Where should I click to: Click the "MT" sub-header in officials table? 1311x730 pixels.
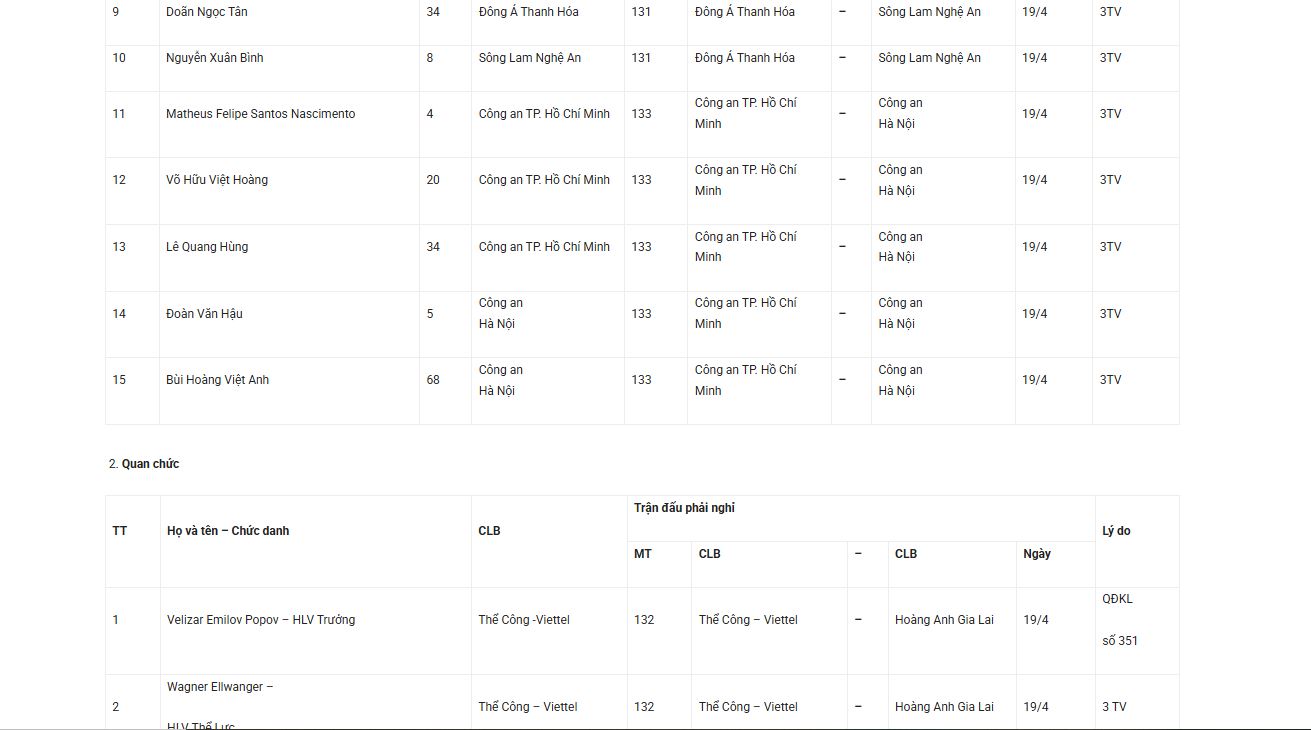(x=643, y=554)
